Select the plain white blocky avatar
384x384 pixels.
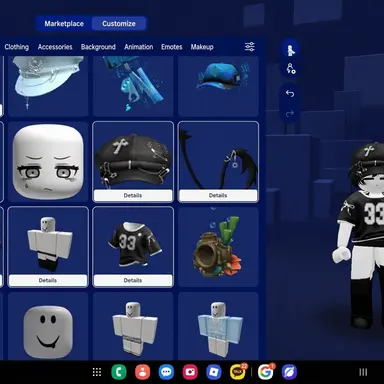tap(133, 327)
